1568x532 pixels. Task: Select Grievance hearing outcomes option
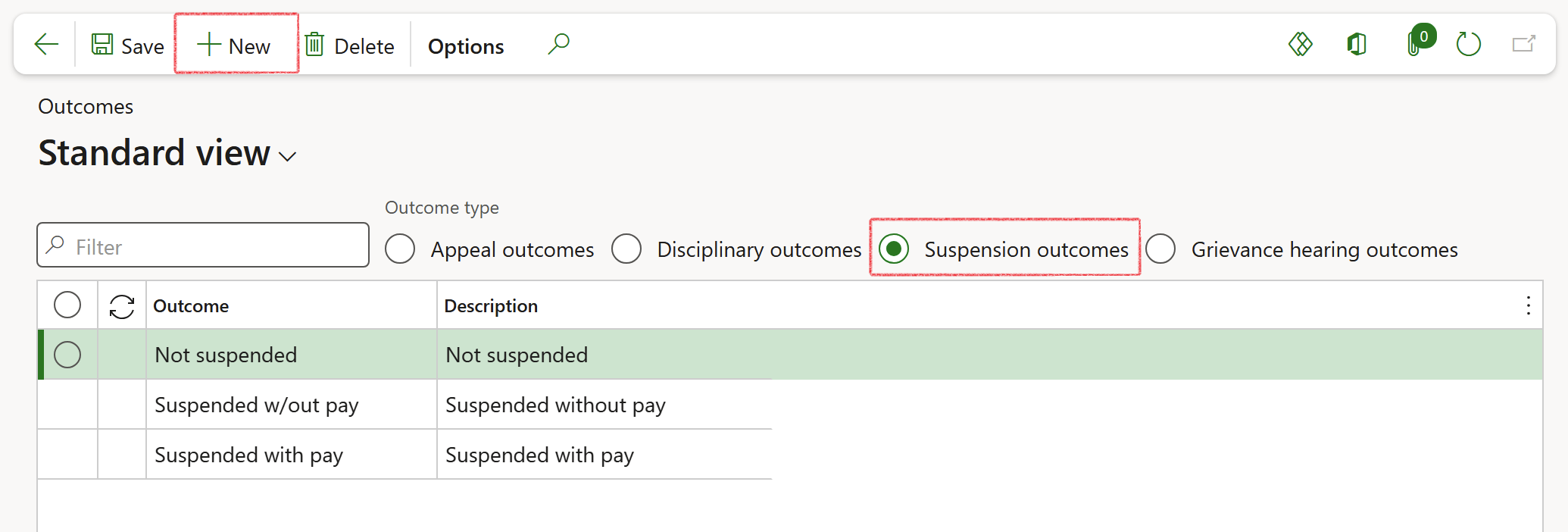coord(1160,249)
